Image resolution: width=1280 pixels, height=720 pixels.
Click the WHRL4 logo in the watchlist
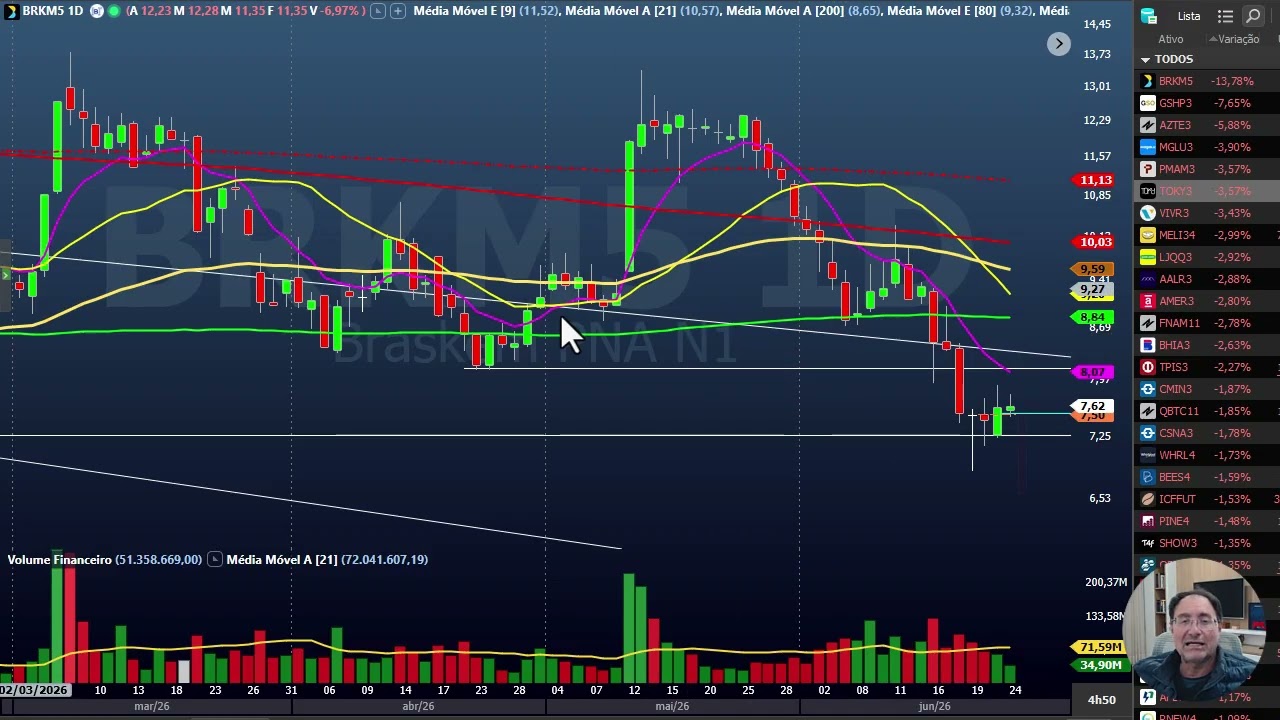click(1148, 455)
